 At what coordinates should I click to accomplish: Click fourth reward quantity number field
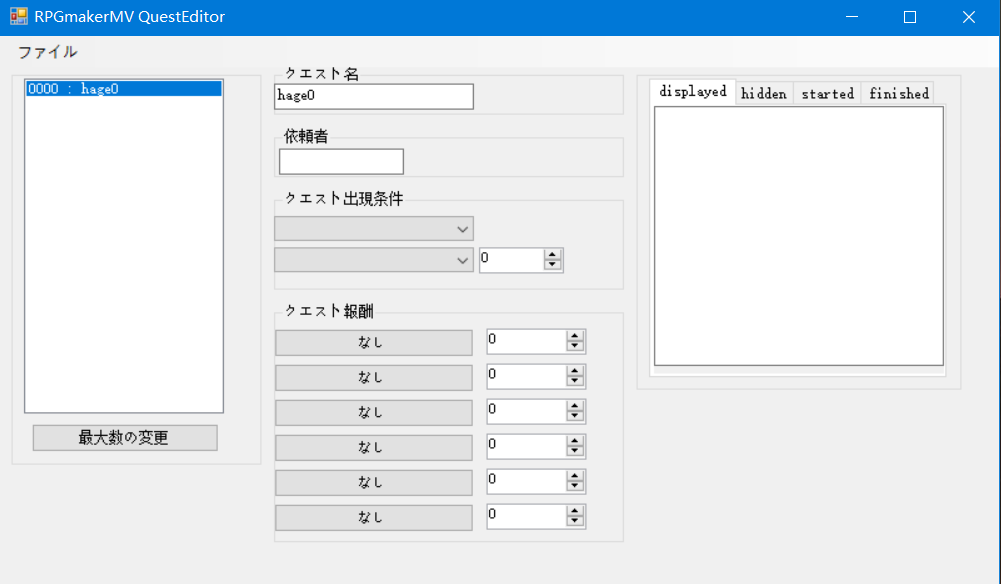coord(527,447)
